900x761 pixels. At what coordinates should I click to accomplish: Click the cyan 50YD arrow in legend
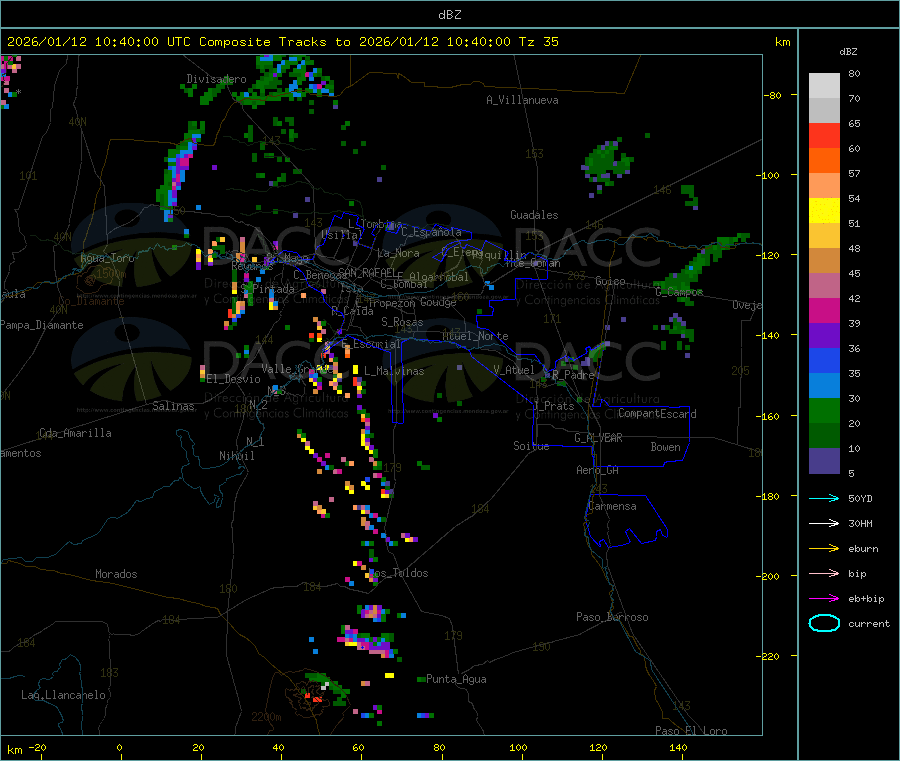coord(824,498)
